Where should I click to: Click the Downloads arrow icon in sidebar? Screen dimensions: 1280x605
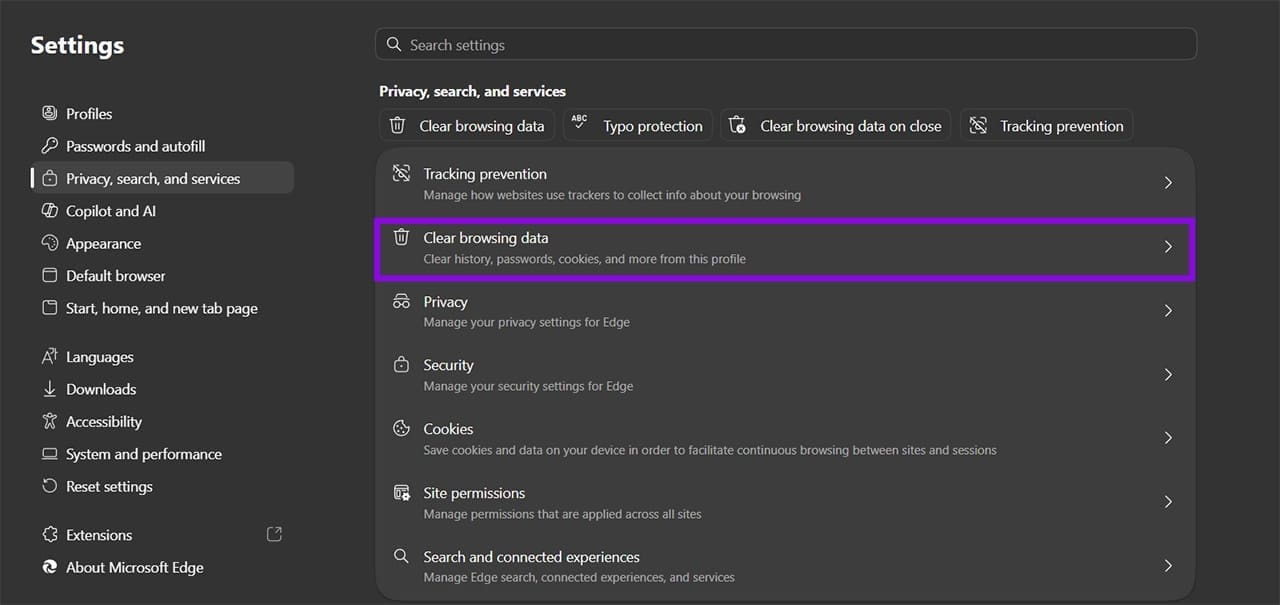[x=49, y=389]
